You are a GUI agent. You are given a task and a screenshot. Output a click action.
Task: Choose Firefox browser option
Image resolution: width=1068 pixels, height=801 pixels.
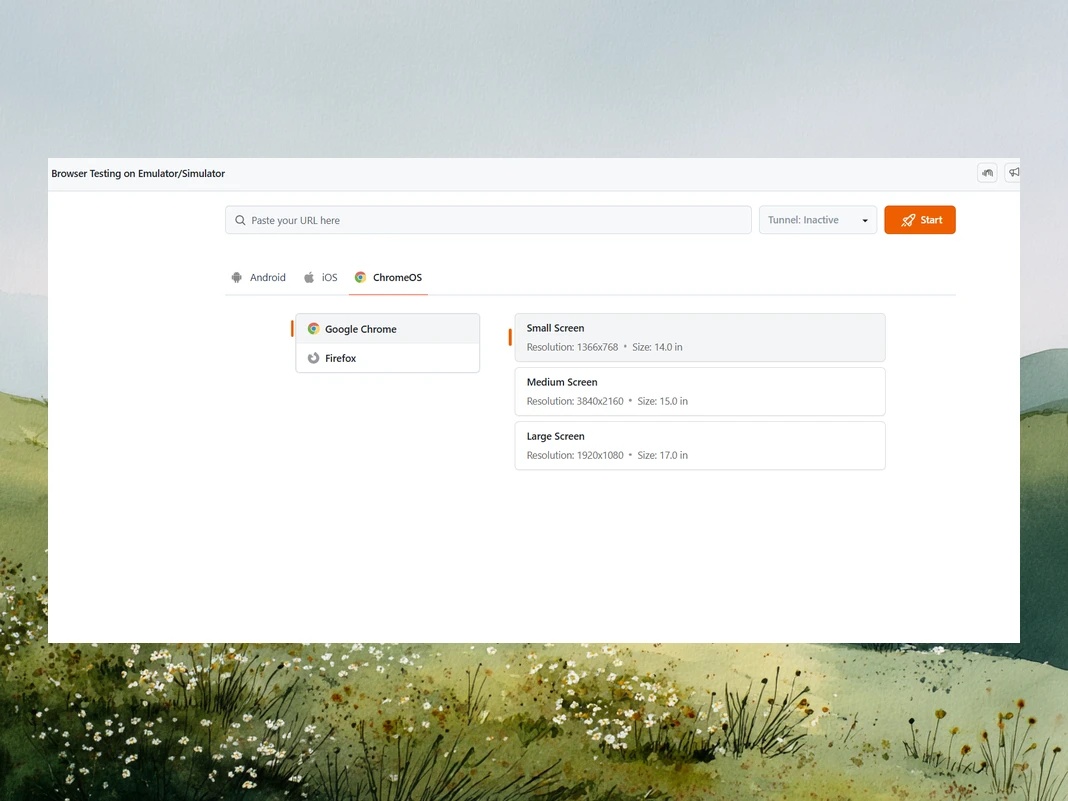(x=388, y=358)
